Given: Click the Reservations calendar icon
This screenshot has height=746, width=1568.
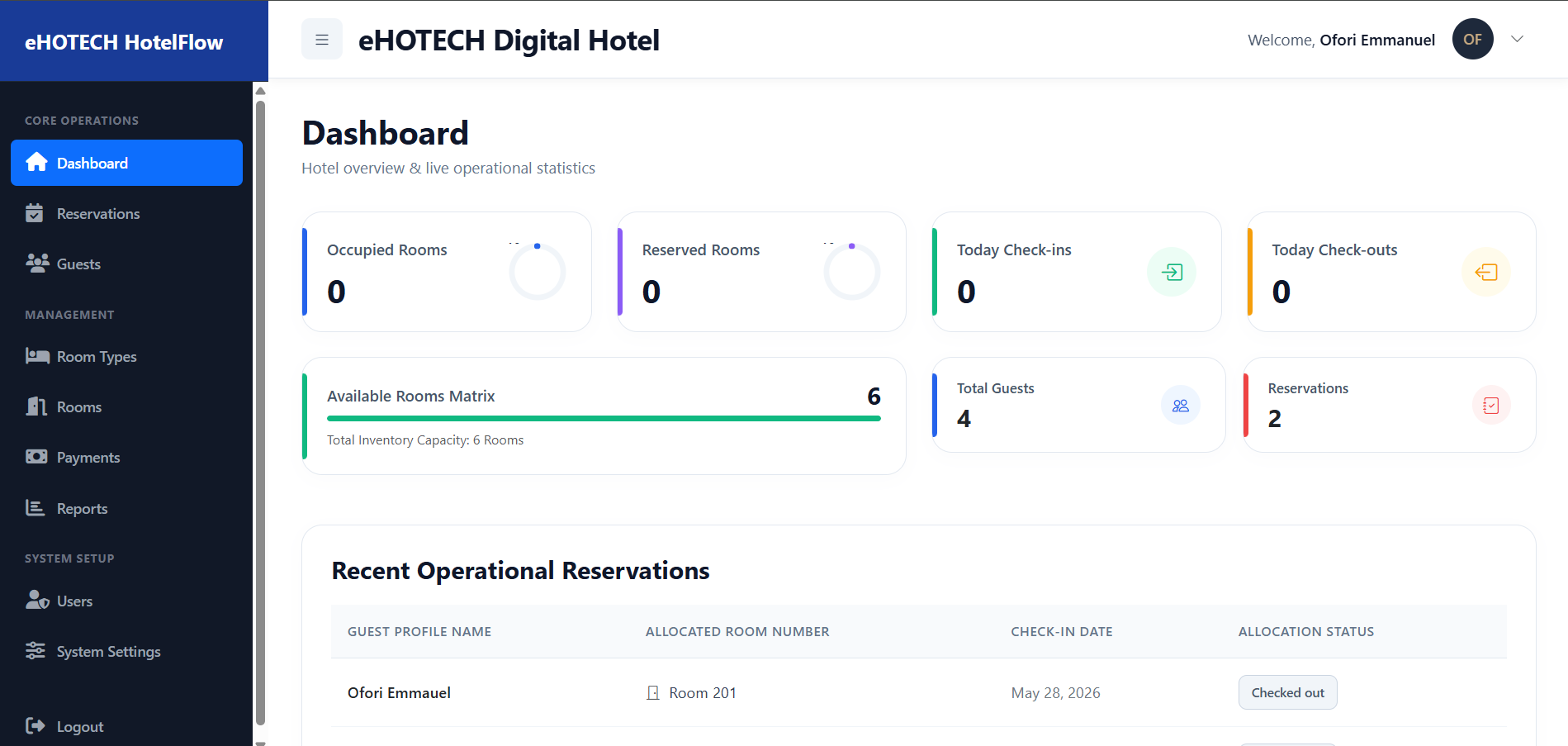Looking at the screenshot, I should pos(35,213).
